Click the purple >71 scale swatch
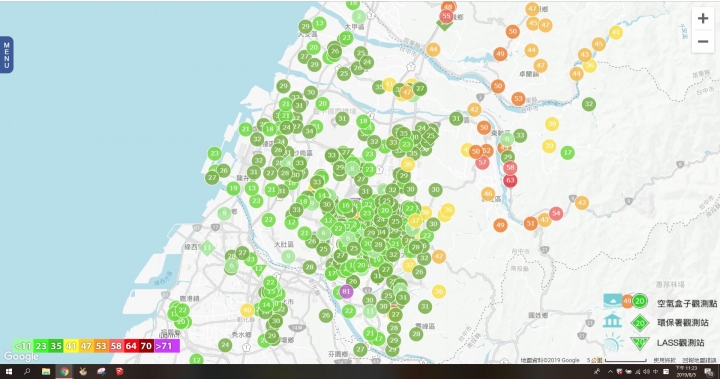 point(166,346)
